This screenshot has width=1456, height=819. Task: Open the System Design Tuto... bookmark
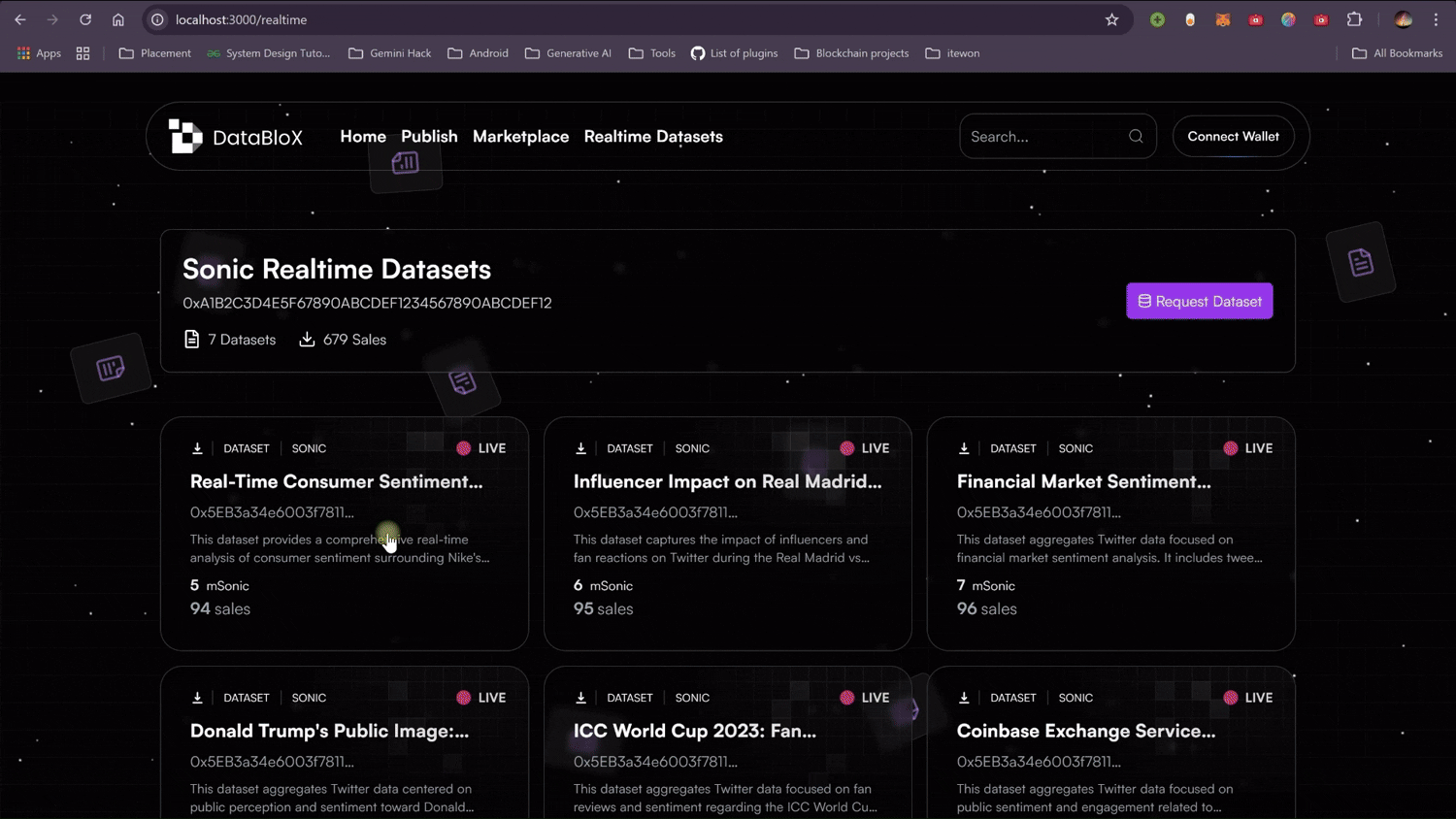click(x=269, y=53)
